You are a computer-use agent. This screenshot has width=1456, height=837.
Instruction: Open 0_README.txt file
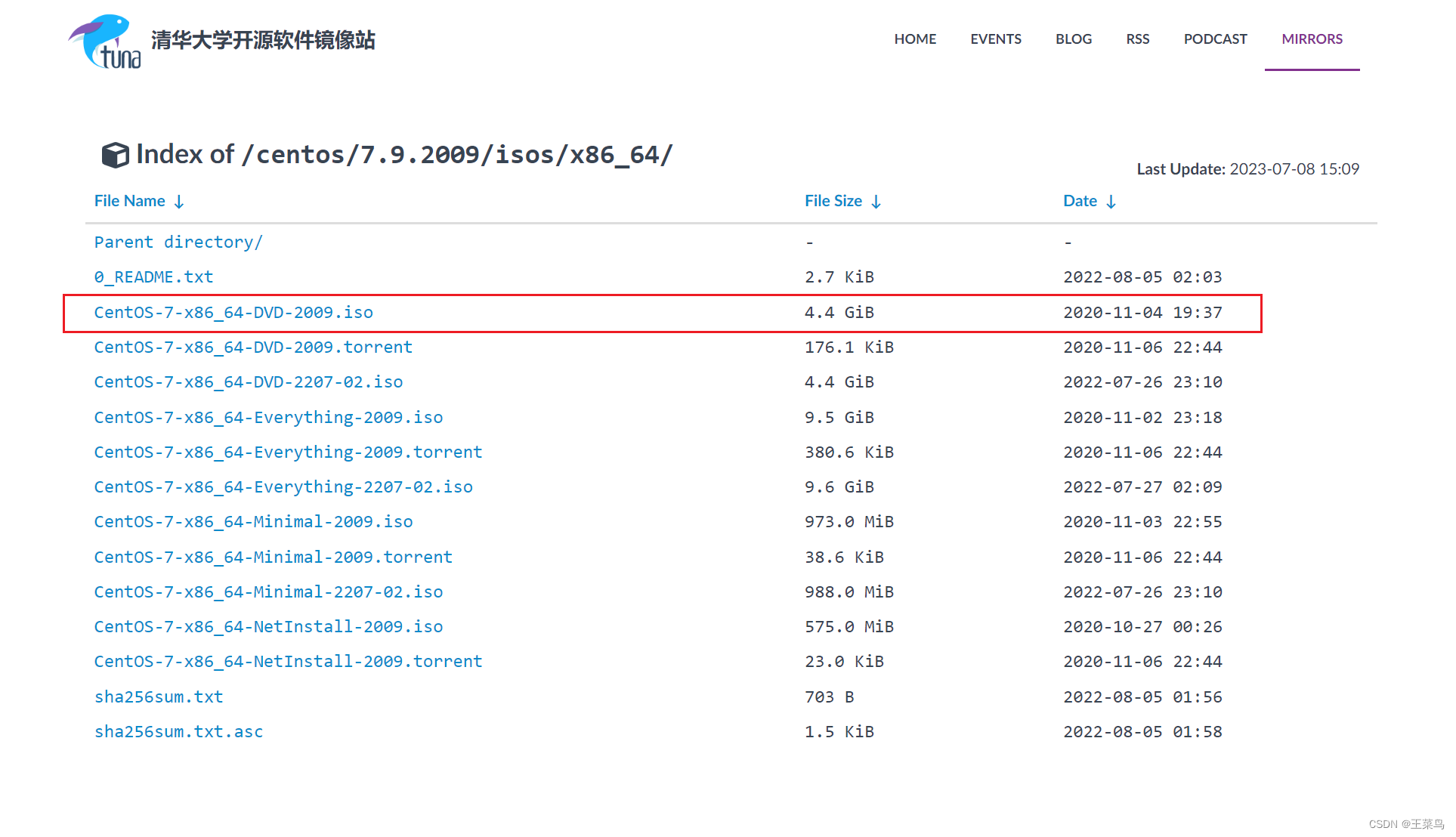tap(153, 277)
